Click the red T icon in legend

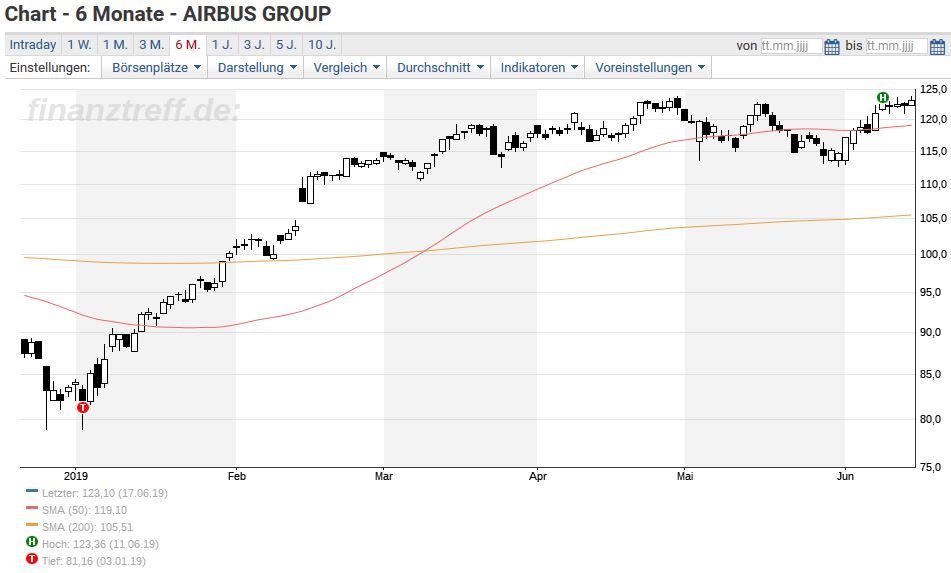point(32,559)
